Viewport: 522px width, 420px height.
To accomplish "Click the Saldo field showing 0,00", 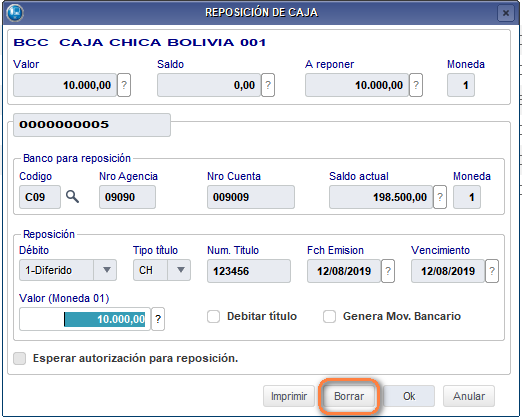I will [x=209, y=85].
